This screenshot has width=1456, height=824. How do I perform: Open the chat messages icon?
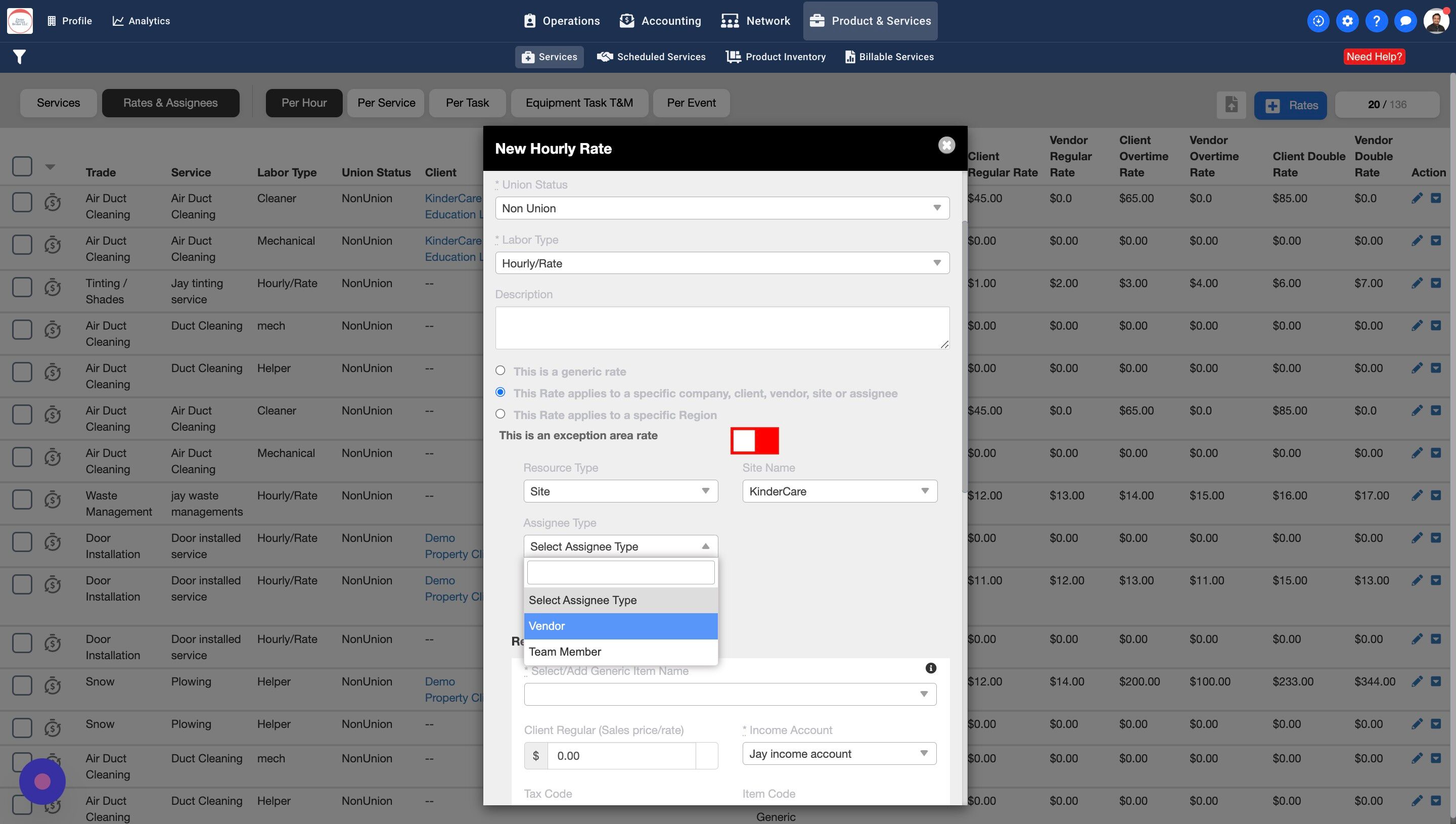coord(1405,21)
